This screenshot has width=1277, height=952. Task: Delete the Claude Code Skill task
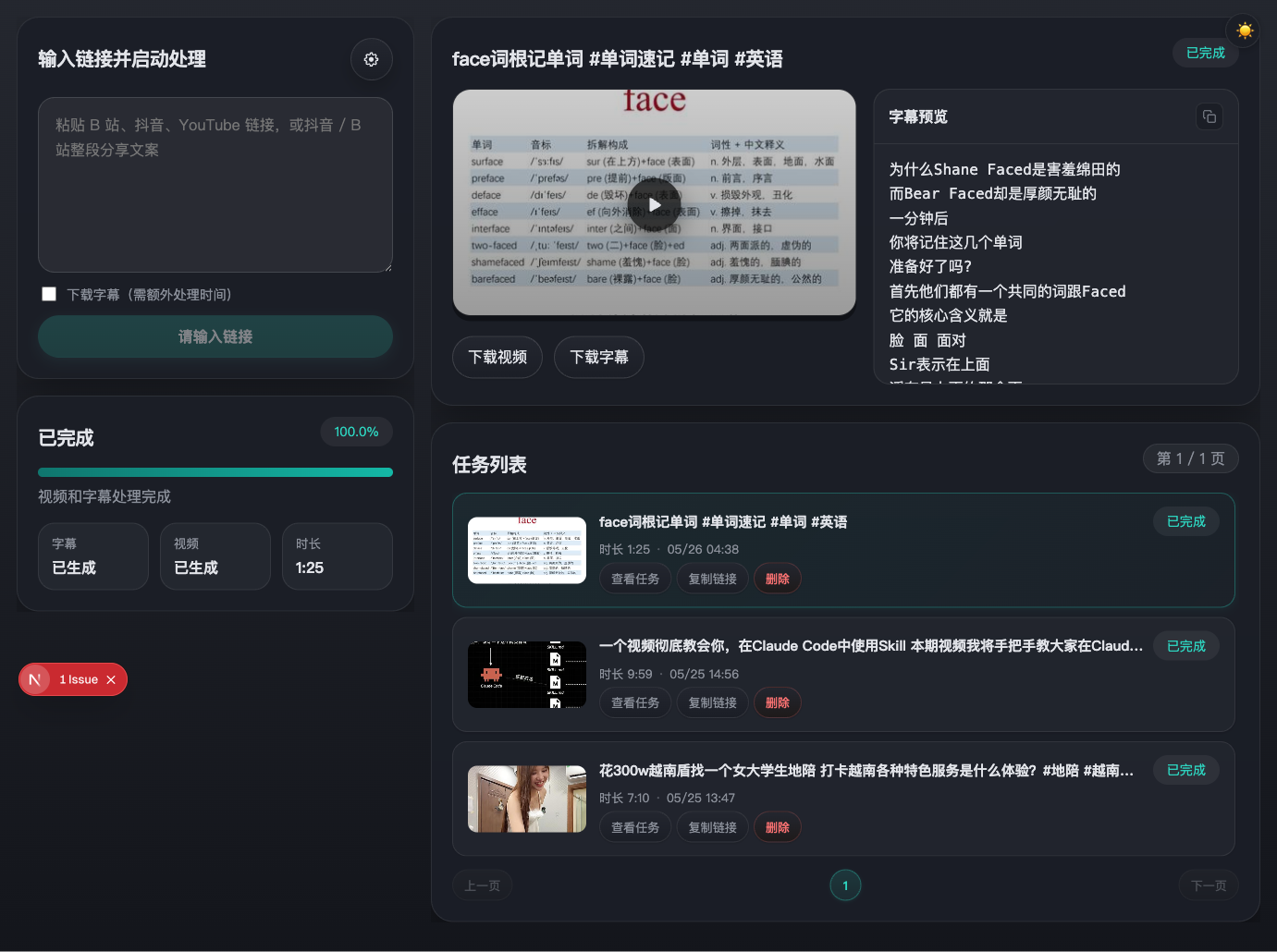778,702
